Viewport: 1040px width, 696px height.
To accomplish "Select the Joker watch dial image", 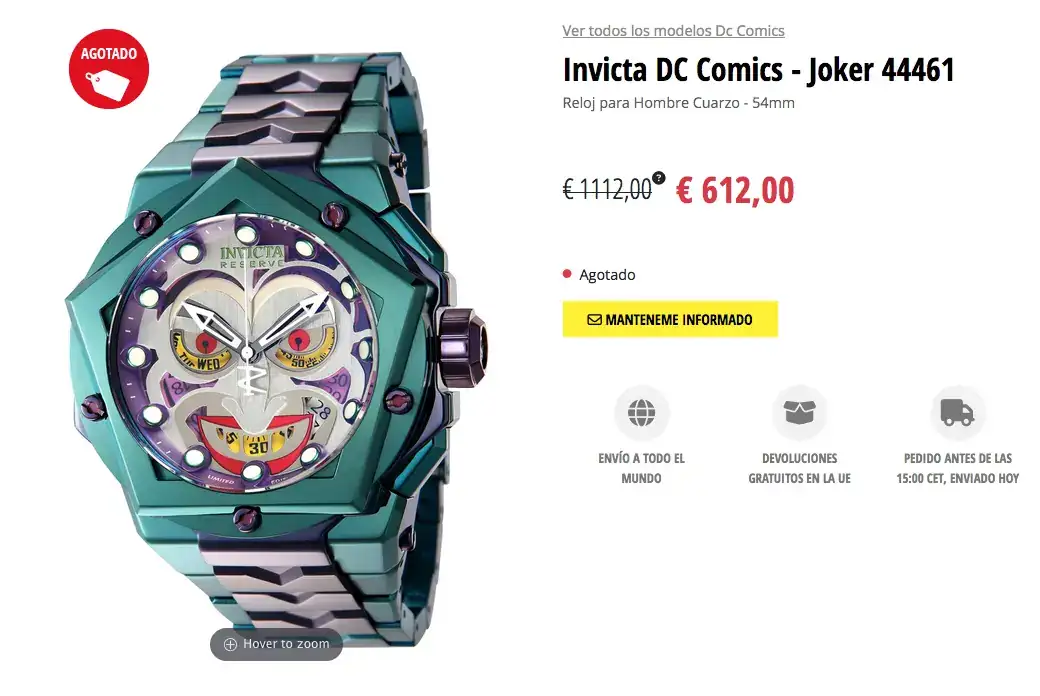I will [x=247, y=350].
